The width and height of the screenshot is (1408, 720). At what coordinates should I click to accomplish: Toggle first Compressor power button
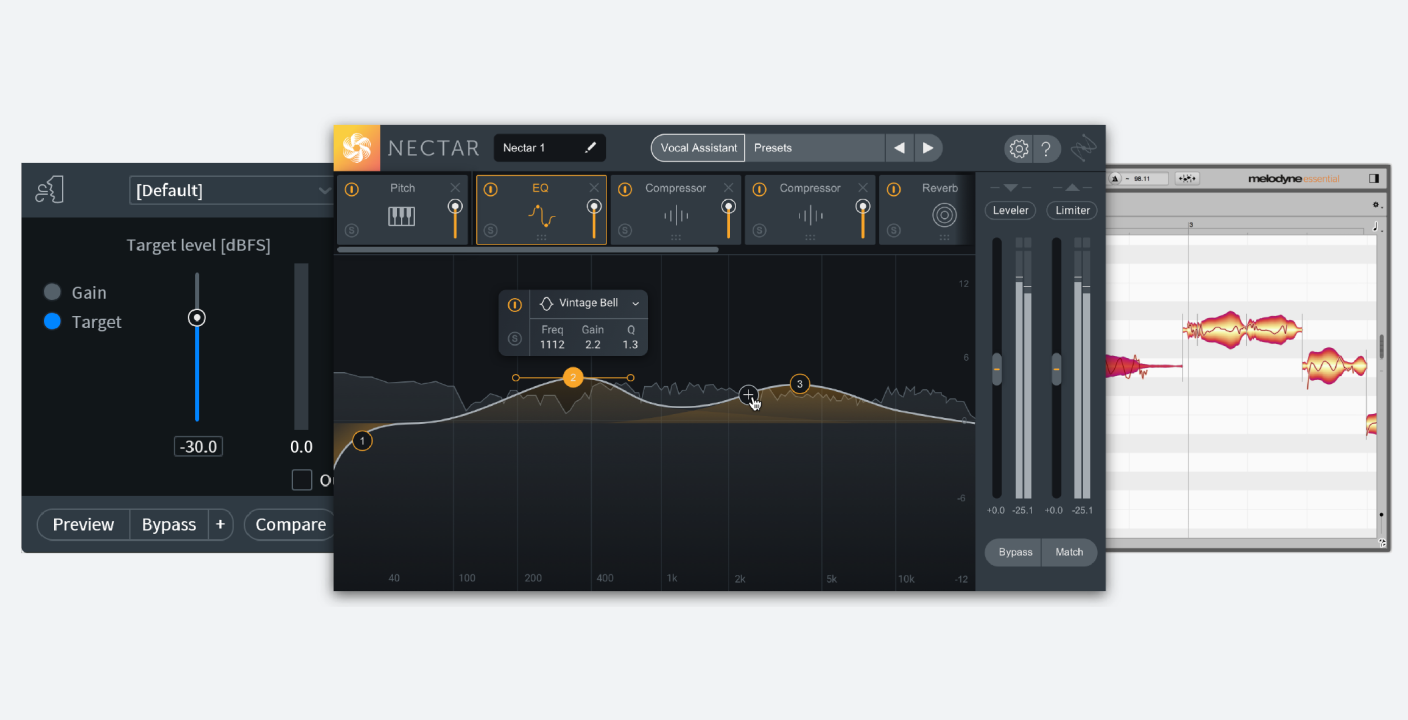coord(625,189)
